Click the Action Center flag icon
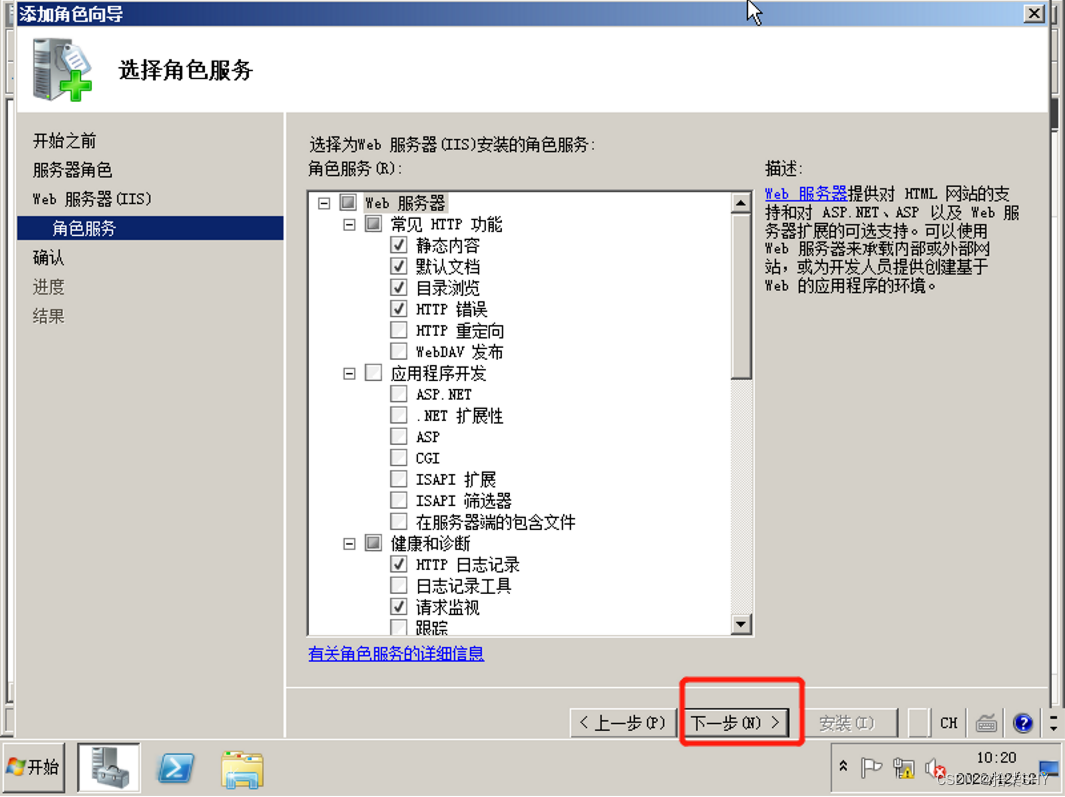 (x=870, y=768)
